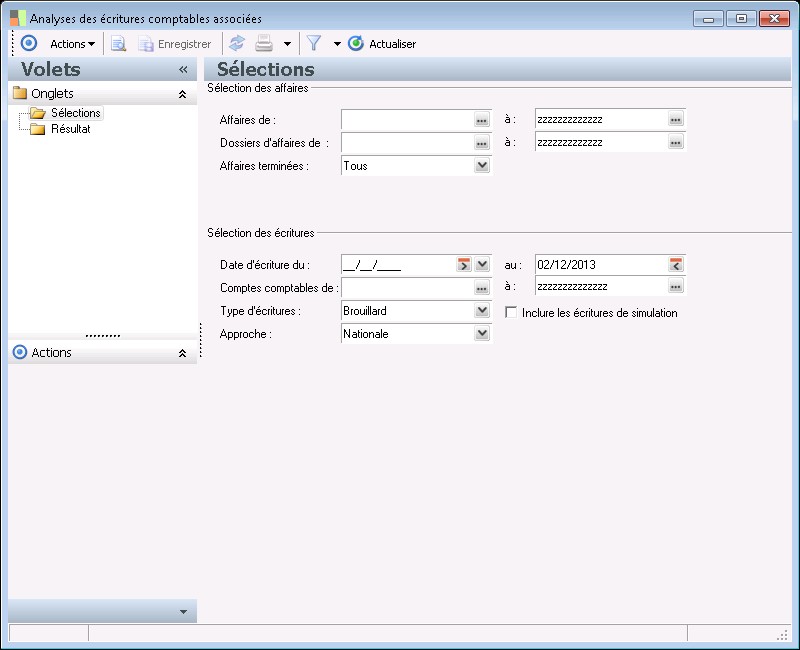Open the 'Type d'écritures' Brouillard dropdown
This screenshot has height=650, width=800.
(482, 311)
